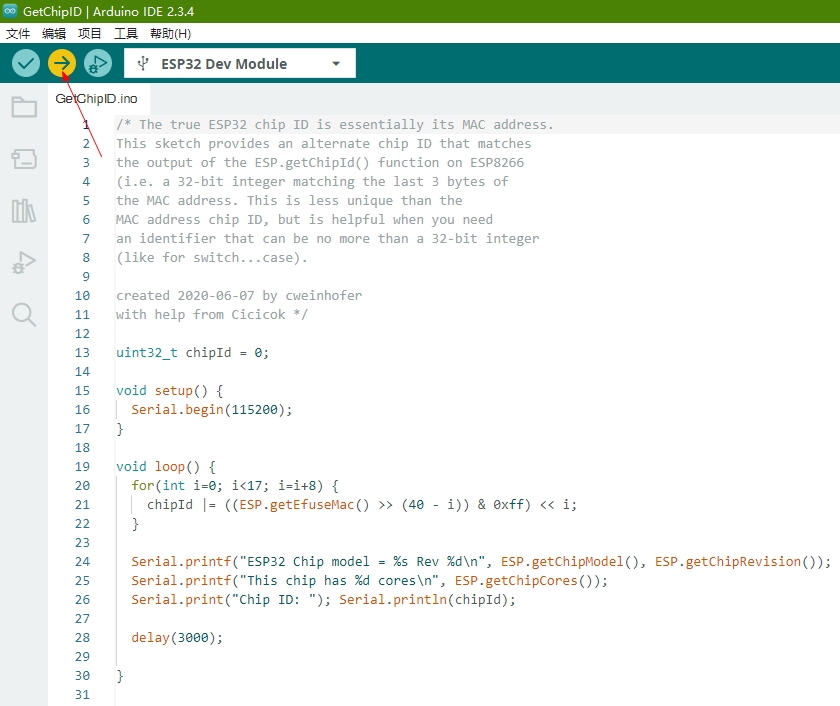840x706 pixels.
Task: Open the 帮助(H) menu
Action: (170, 34)
